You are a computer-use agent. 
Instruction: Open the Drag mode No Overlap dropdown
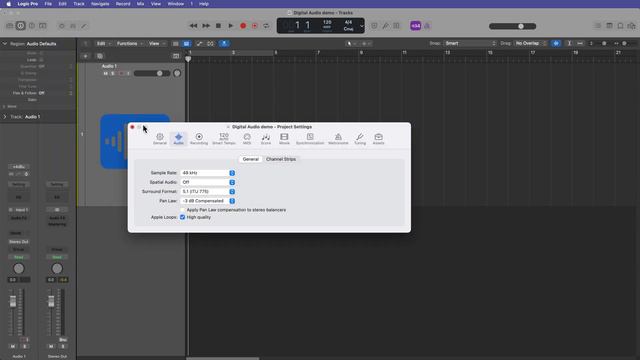click(531, 43)
